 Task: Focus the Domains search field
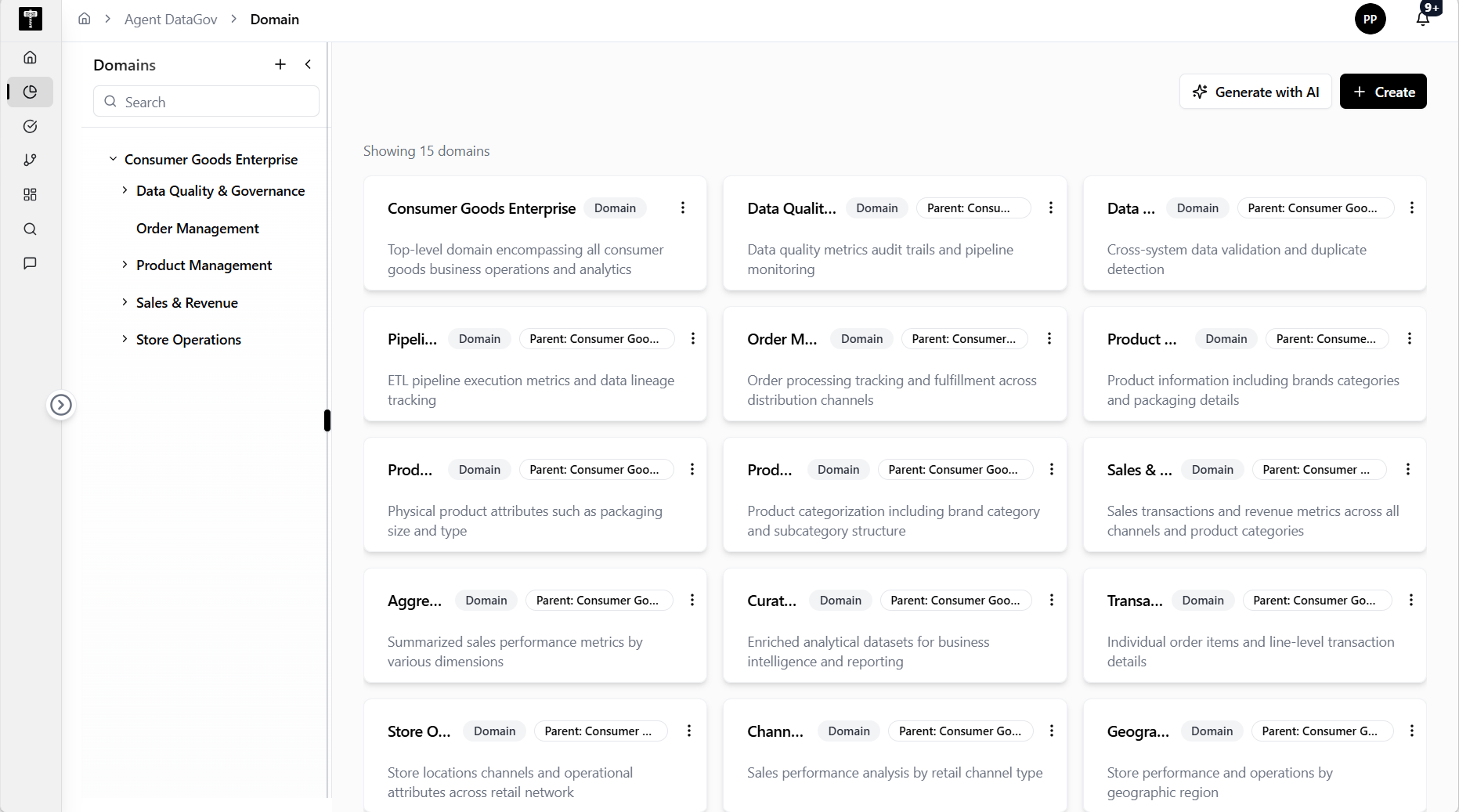(x=206, y=102)
